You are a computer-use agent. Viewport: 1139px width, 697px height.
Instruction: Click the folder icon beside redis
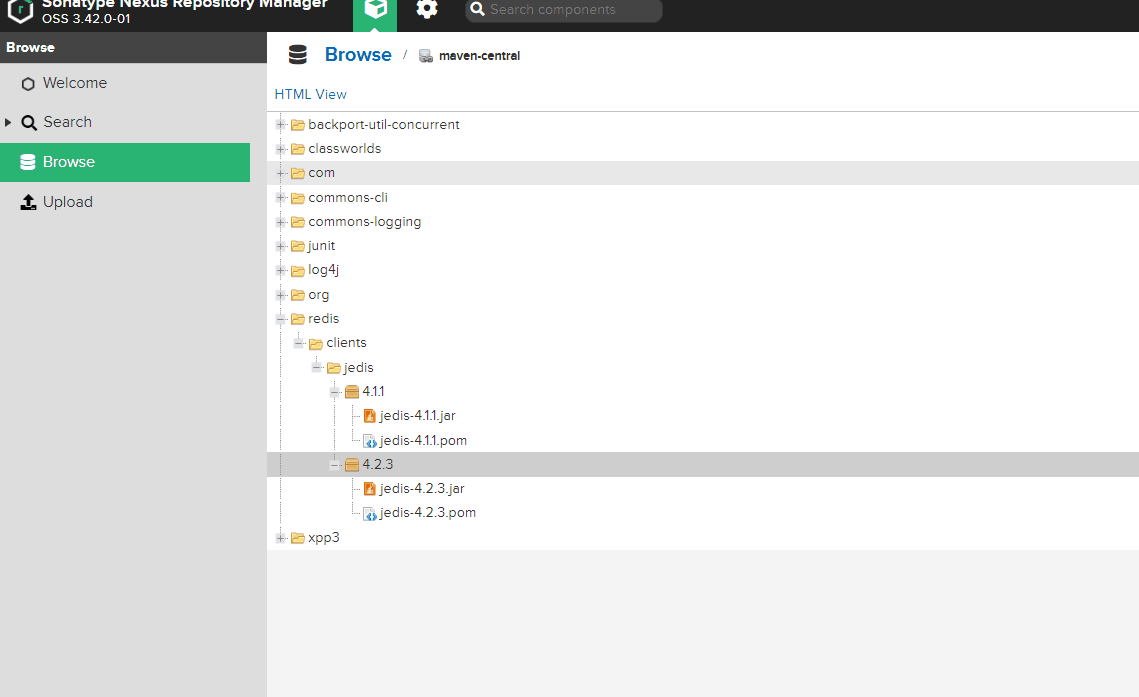pos(298,319)
